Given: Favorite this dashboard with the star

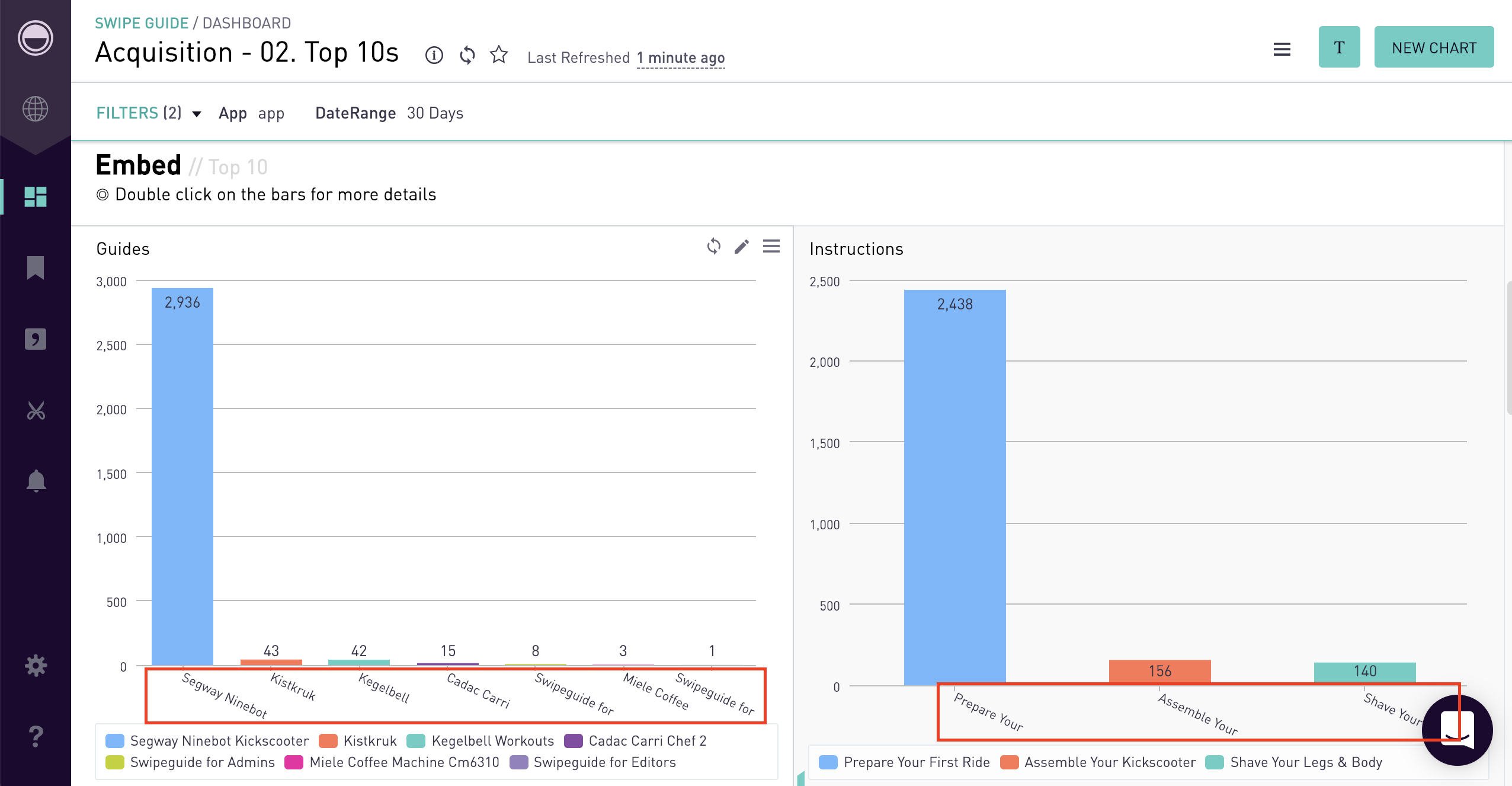Looking at the screenshot, I should point(499,55).
